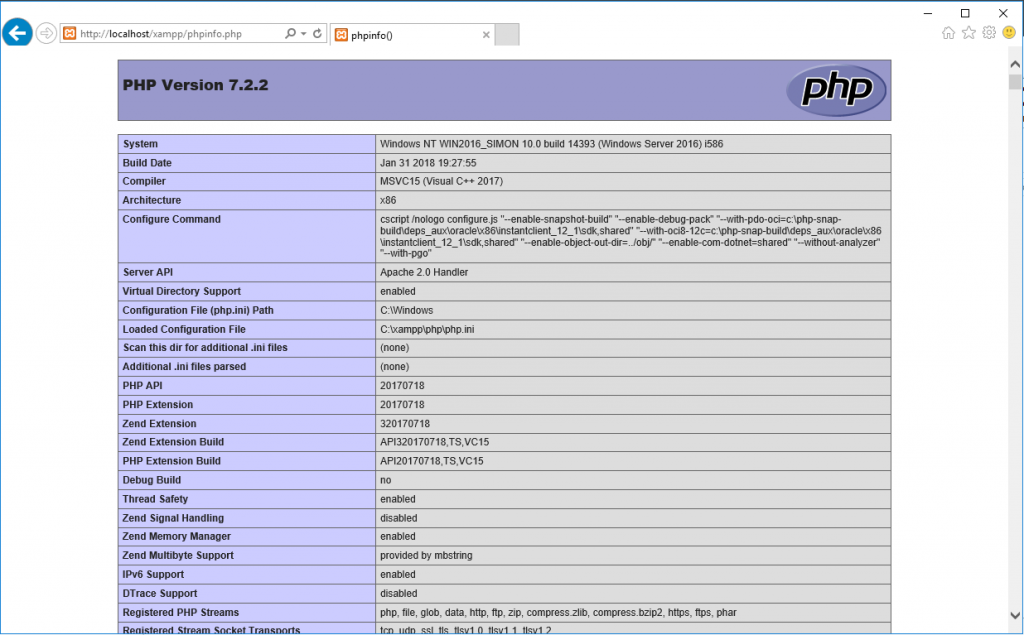Click "Zend Multibyte Support" label
Viewport: 1024px width, 635px height.
click(x=178, y=555)
